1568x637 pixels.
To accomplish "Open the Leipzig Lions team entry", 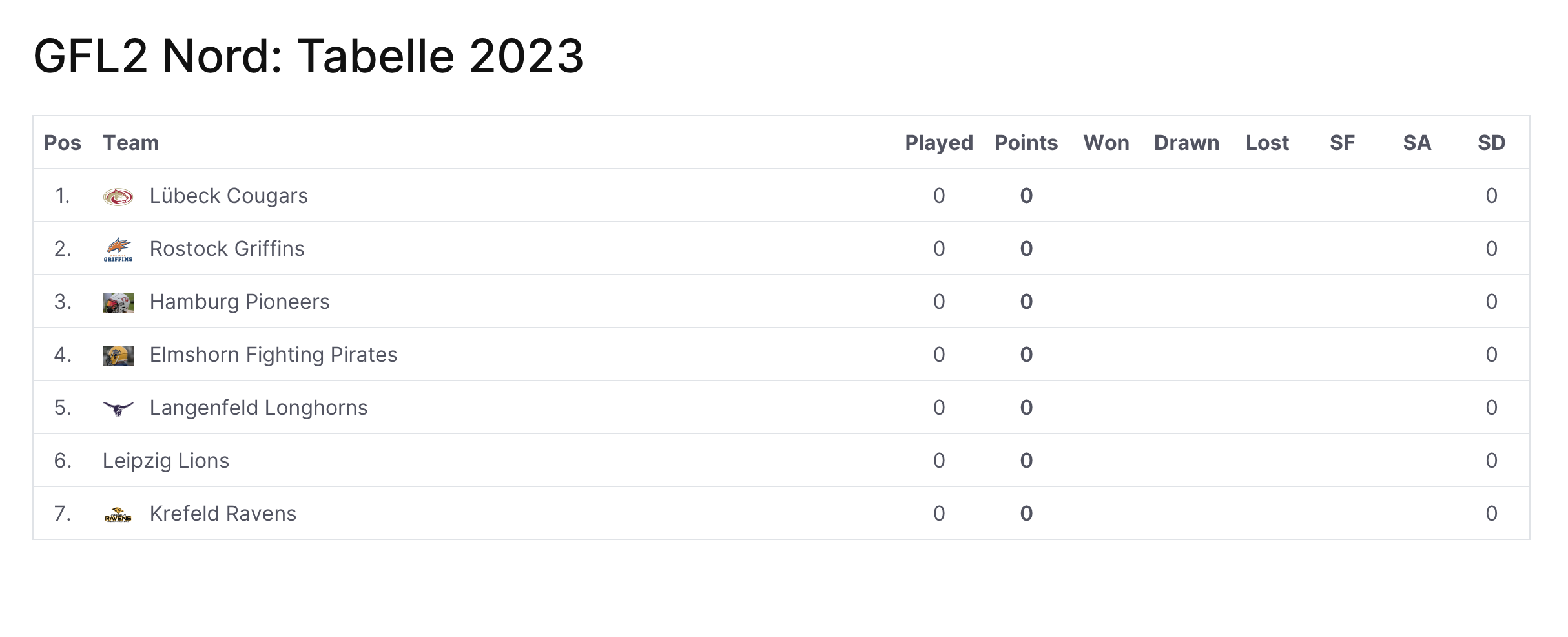I will [x=166, y=461].
